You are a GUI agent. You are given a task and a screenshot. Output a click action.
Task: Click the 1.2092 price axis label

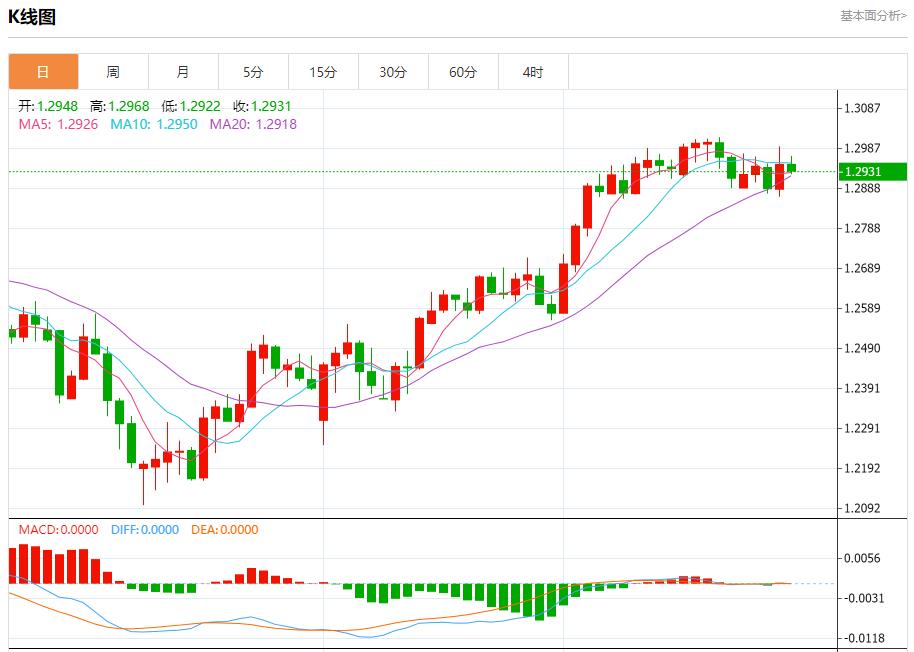click(862, 508)
